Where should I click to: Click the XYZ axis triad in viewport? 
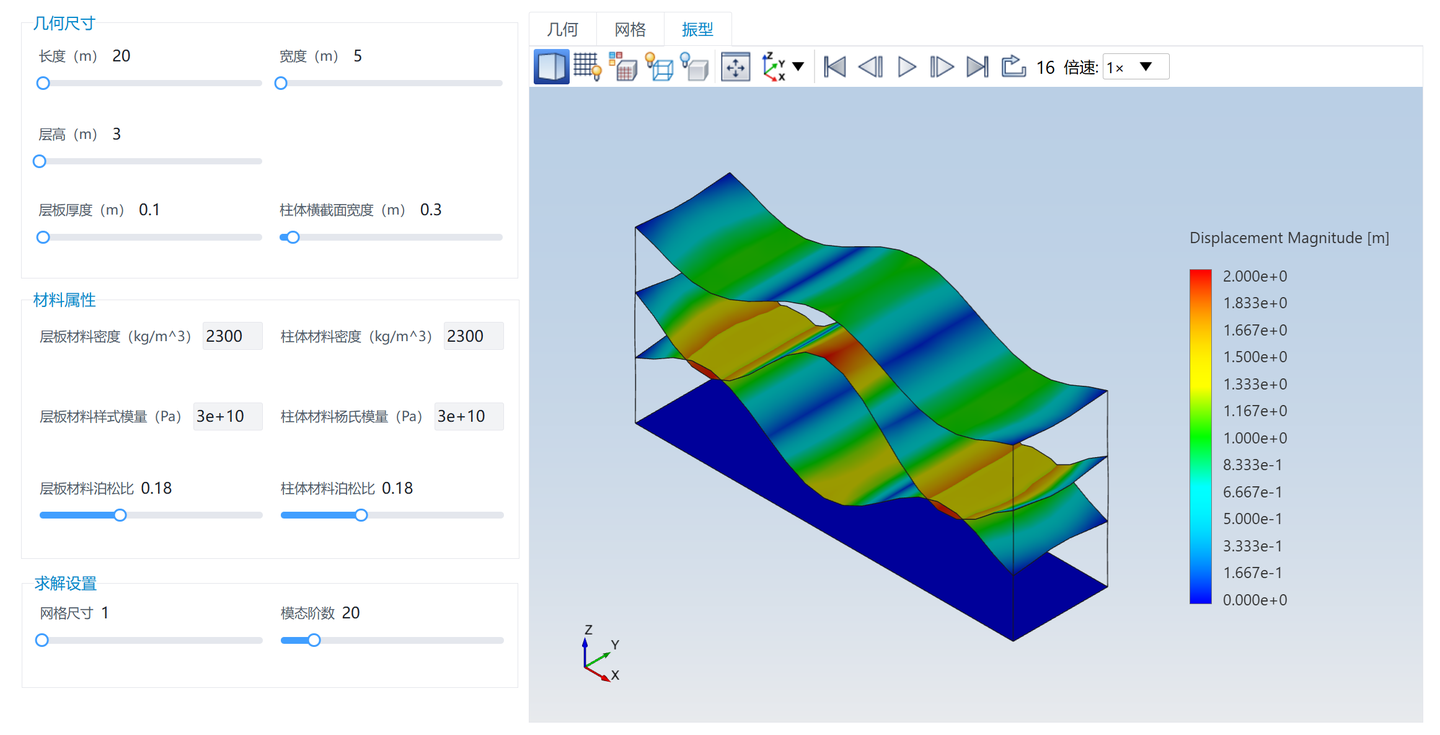(x=600, y=653)
